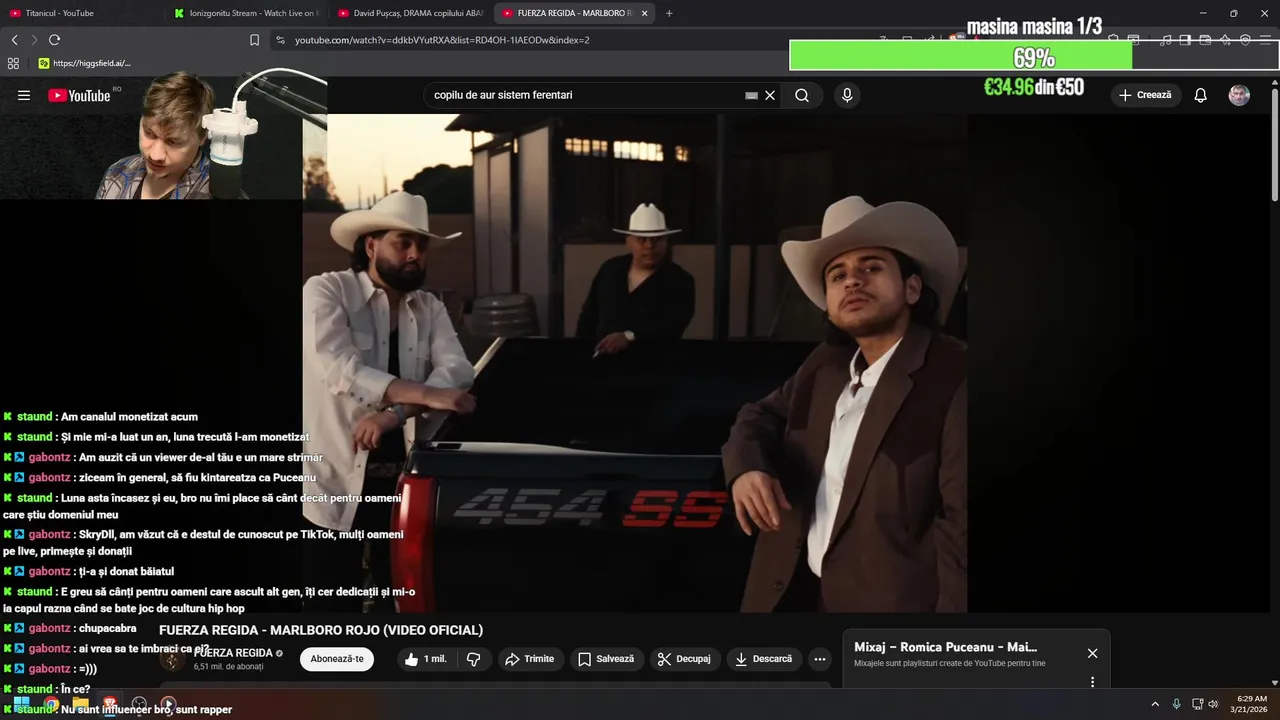Open the YouTube hamburger guide menu

point(24,95)
